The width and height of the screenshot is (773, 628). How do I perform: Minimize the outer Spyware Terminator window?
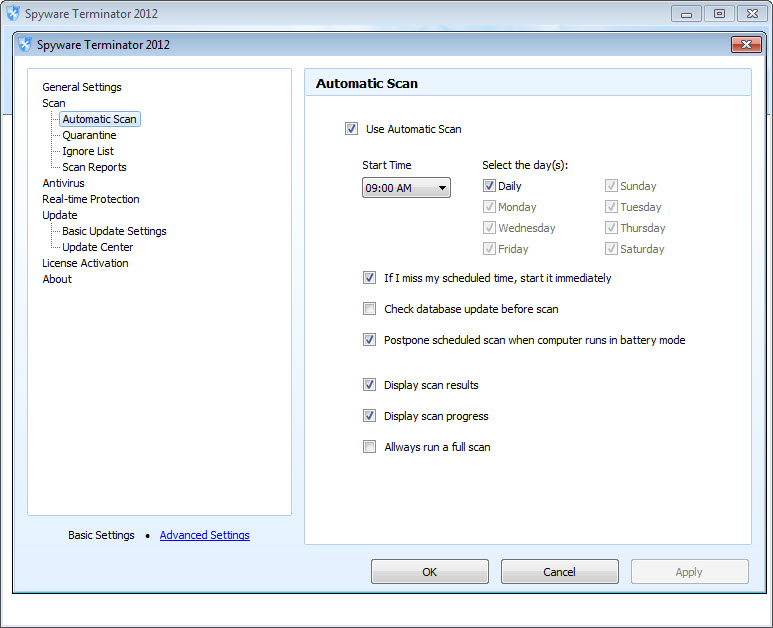(x=686, y=14)
